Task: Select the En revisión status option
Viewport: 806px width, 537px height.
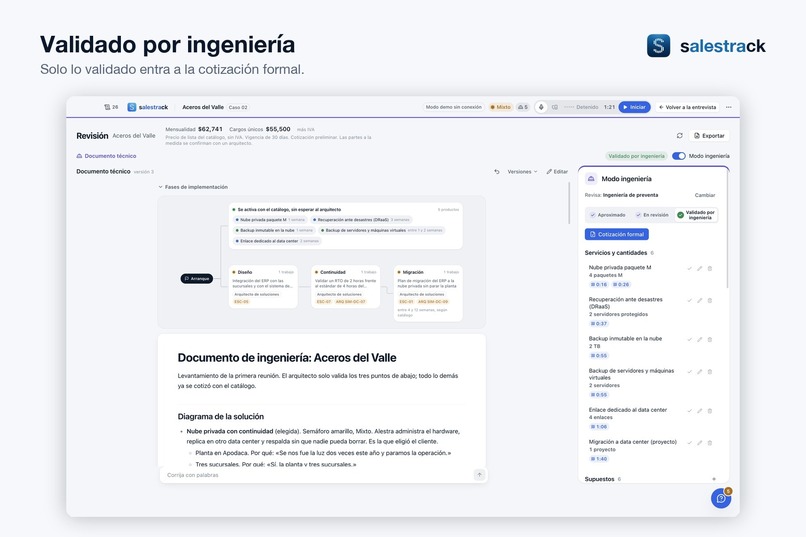Action: (652, 215)
